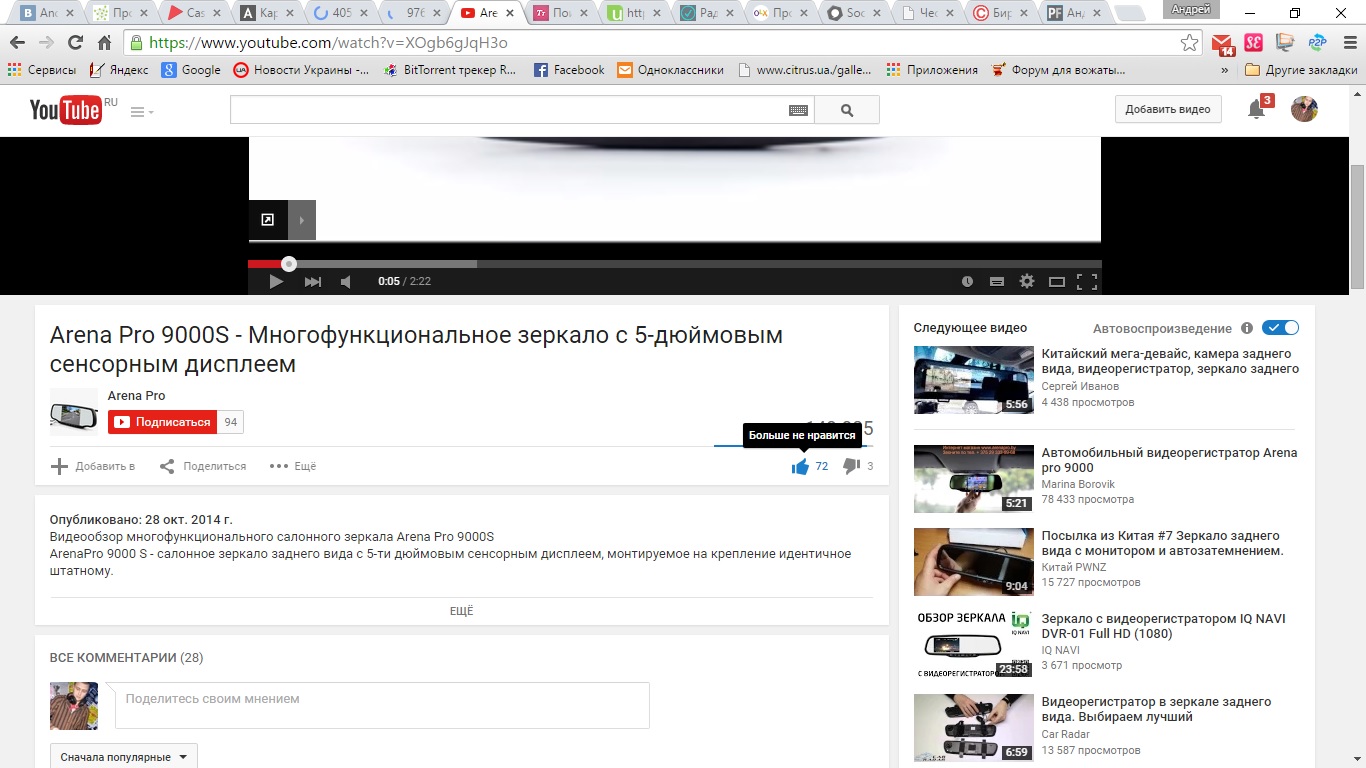The image size is (1366, 768).
Task: Bookmark page with the star icon
Action: click(x=1189, y=43)
